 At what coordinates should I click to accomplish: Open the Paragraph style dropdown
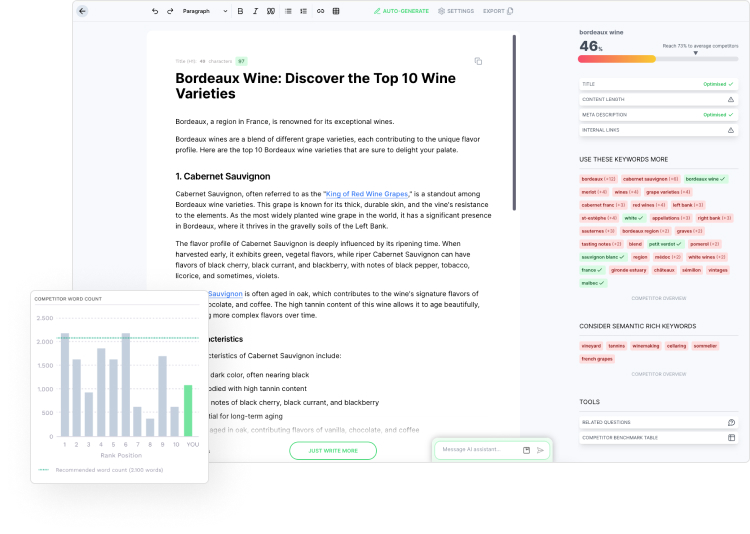(205, 11)
